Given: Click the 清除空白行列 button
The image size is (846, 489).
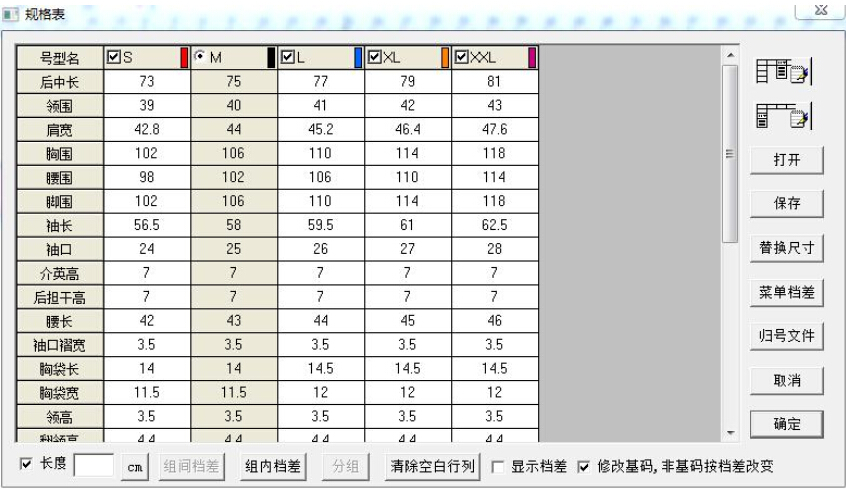Looking at the screenshot, I should pos(435,466).
